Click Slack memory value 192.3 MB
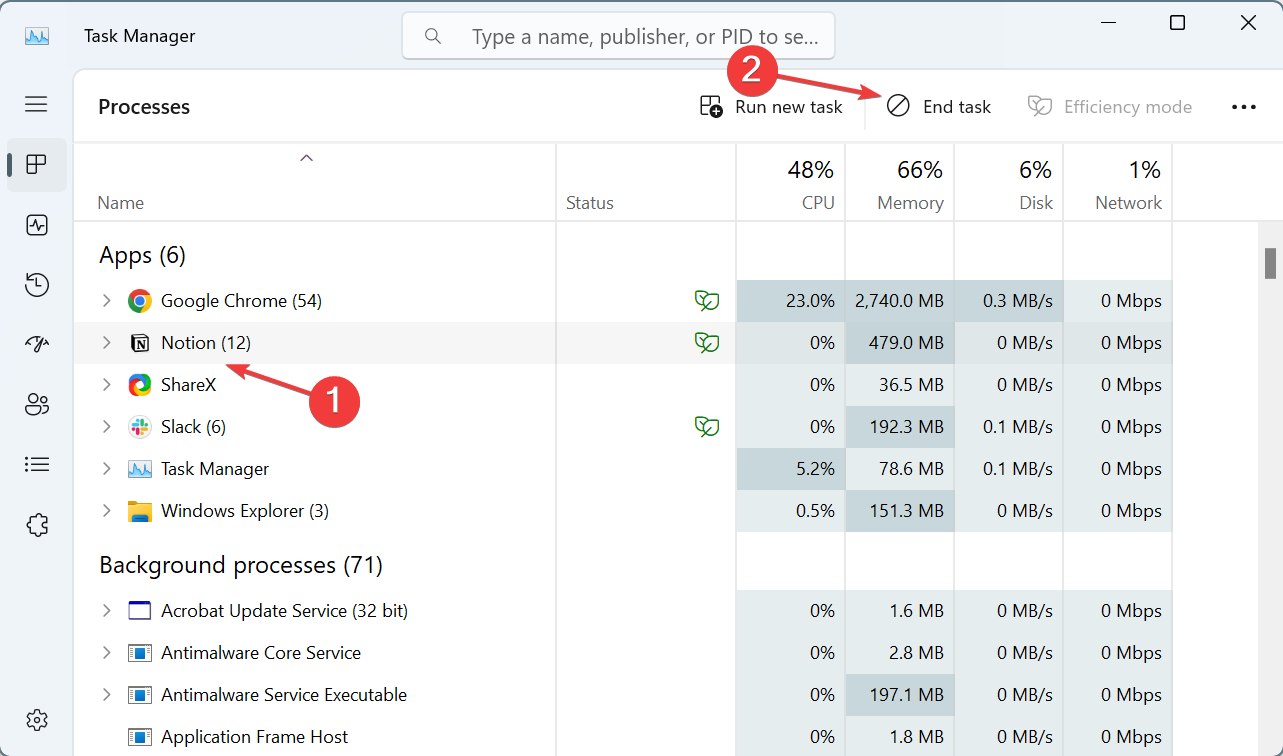Screen dimensions: 1283x756 click(907, 427)
